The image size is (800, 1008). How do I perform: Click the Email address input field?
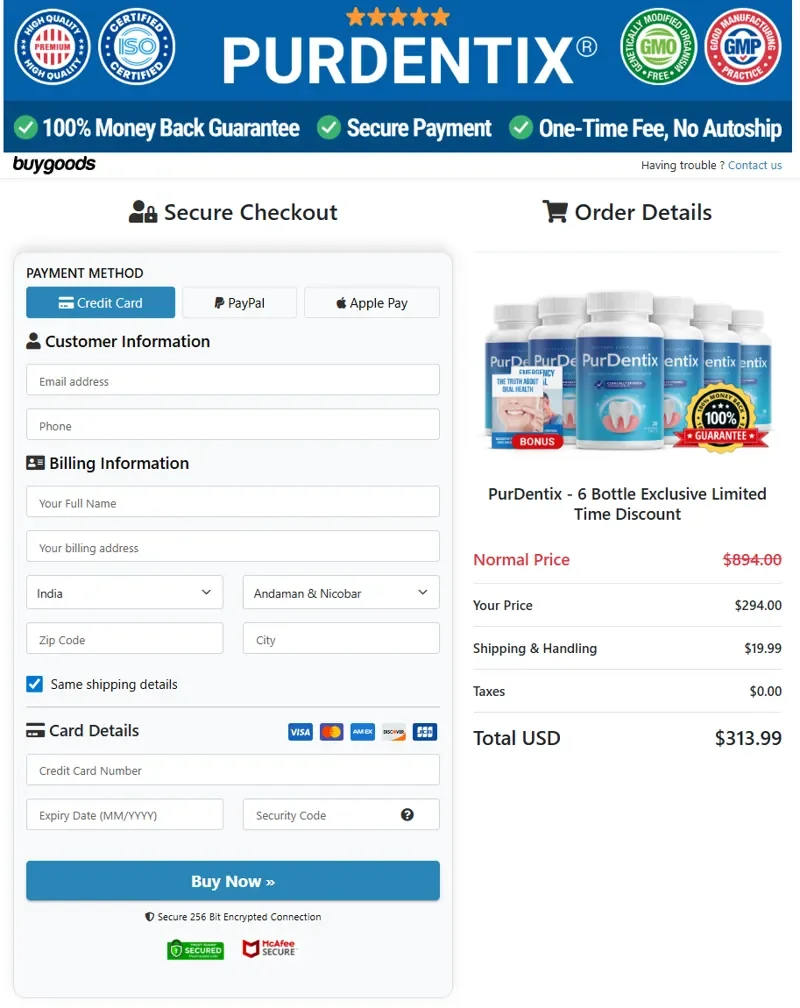point(232,380)
